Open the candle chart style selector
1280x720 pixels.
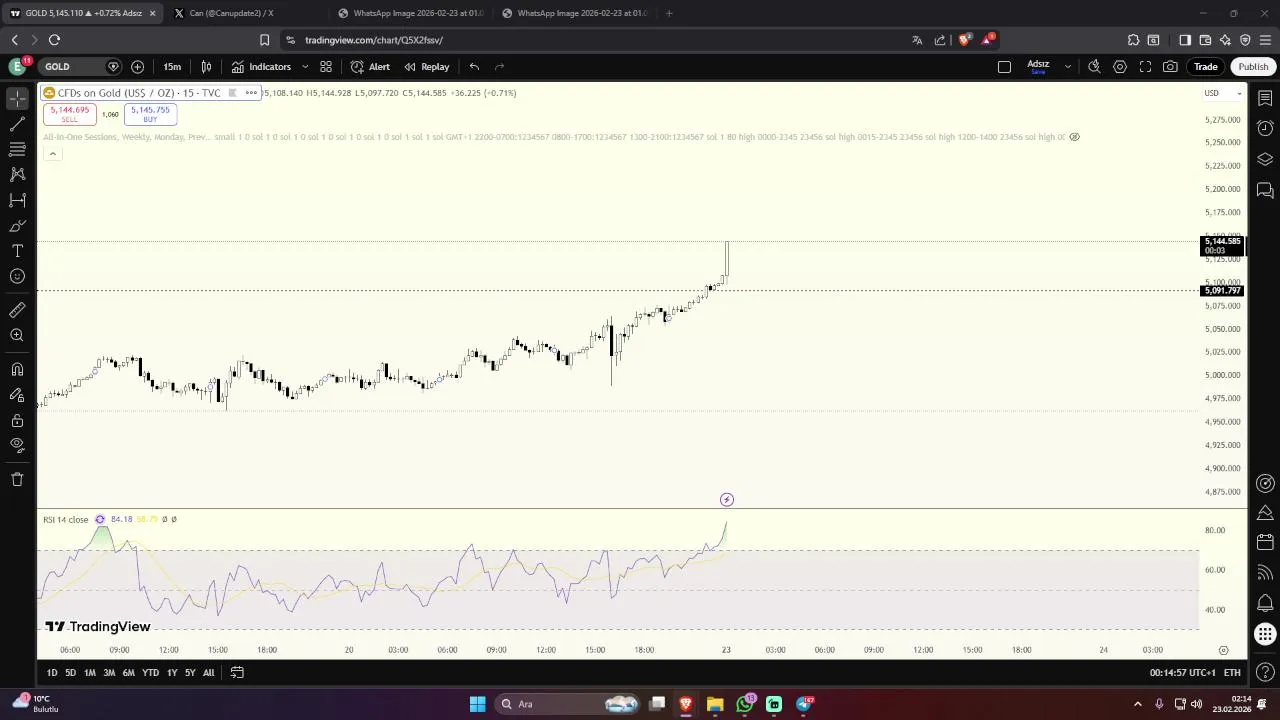[x=206, y=67]
